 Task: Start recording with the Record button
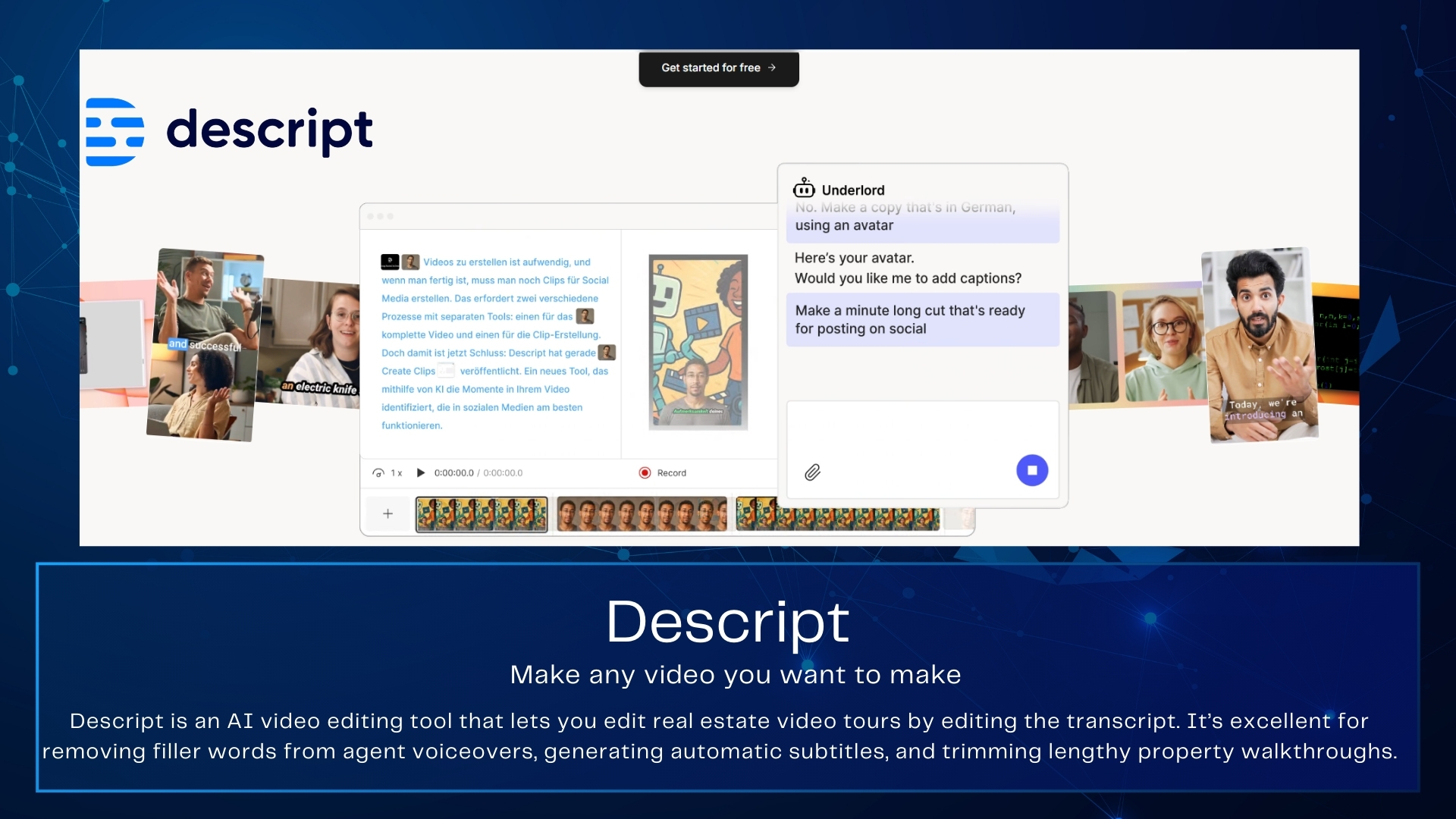tap(663, 472)
